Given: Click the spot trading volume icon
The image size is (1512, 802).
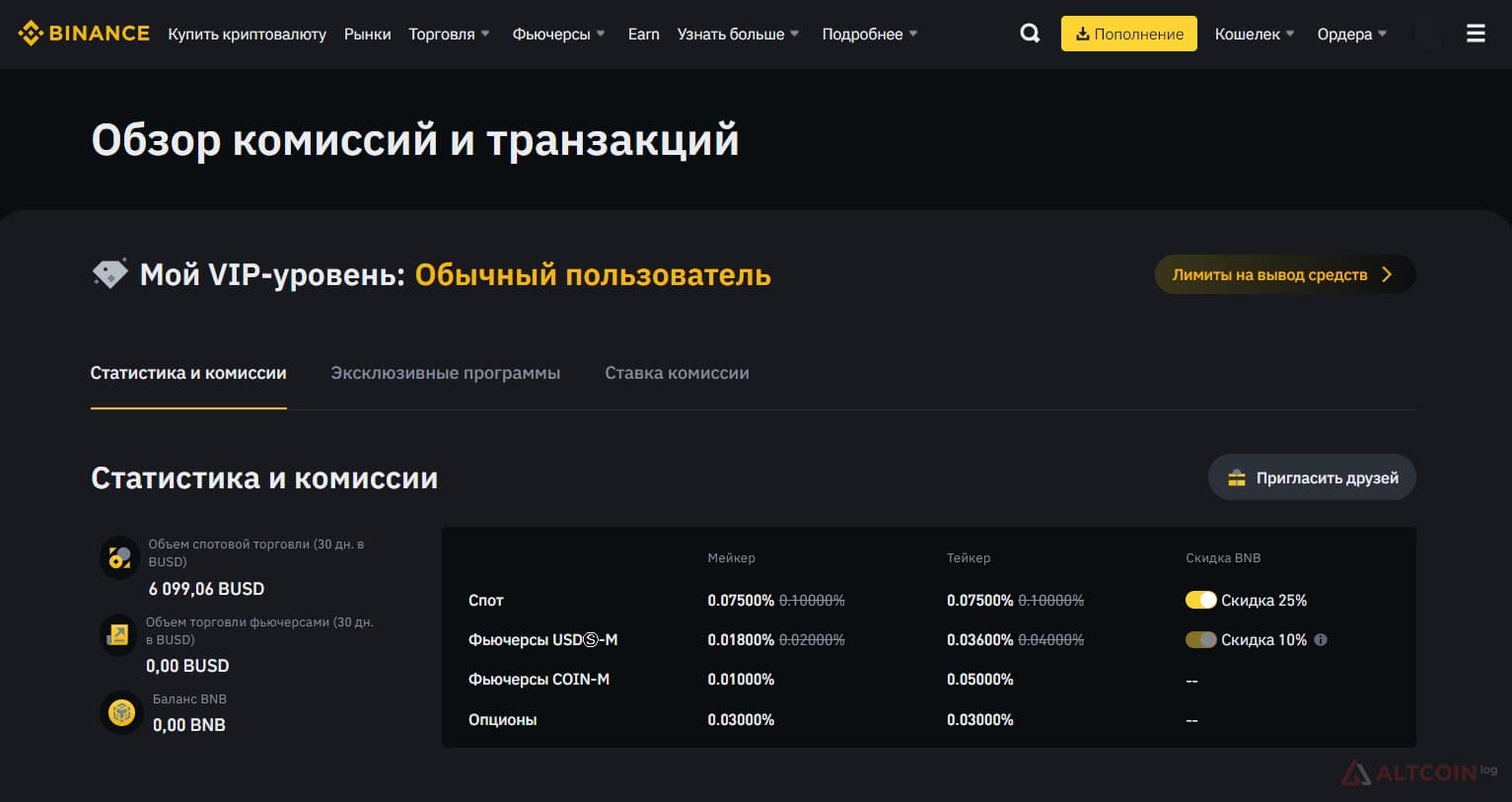Looking at the screenshot, I should coord(120,557).
